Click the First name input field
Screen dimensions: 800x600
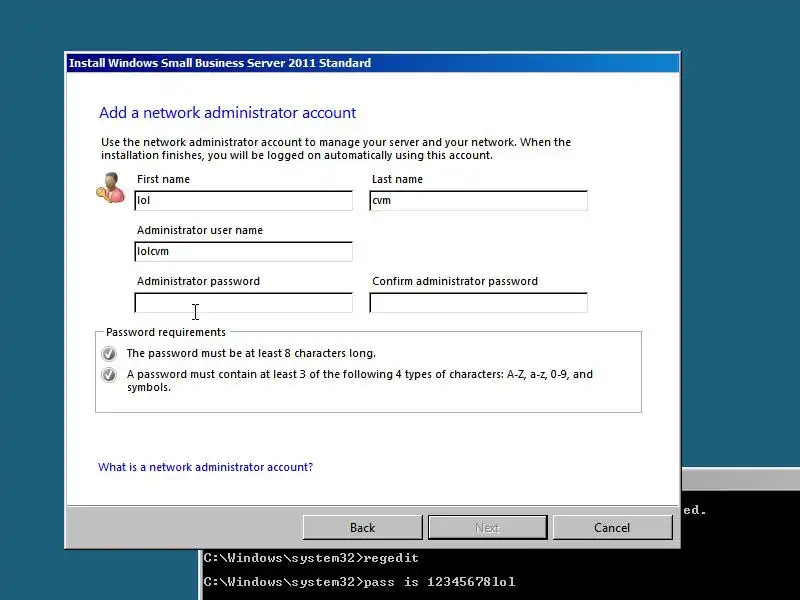point(243,201)
